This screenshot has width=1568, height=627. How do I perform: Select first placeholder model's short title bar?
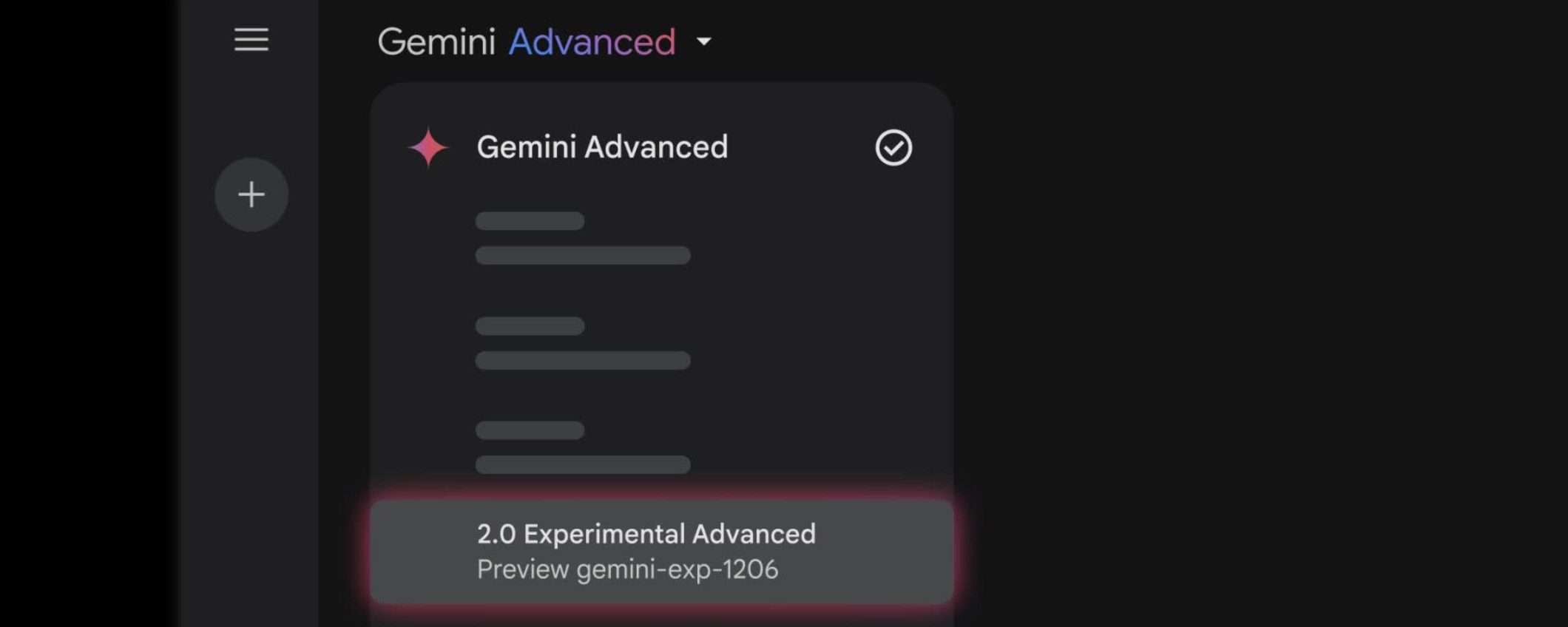point(530,221)
